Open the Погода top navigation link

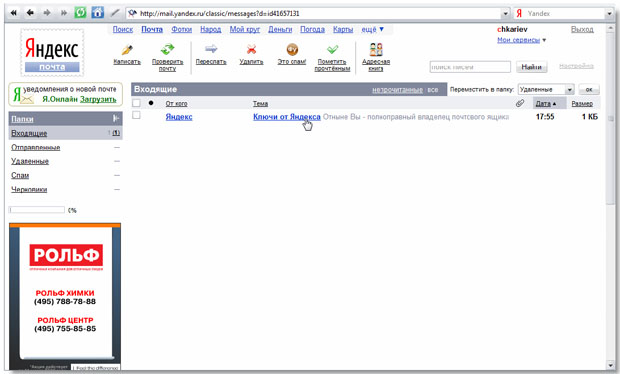click(312, 29)
